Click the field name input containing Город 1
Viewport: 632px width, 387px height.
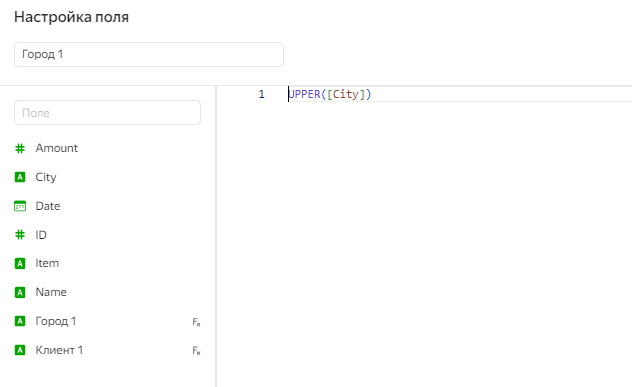[x=149, y=54]
